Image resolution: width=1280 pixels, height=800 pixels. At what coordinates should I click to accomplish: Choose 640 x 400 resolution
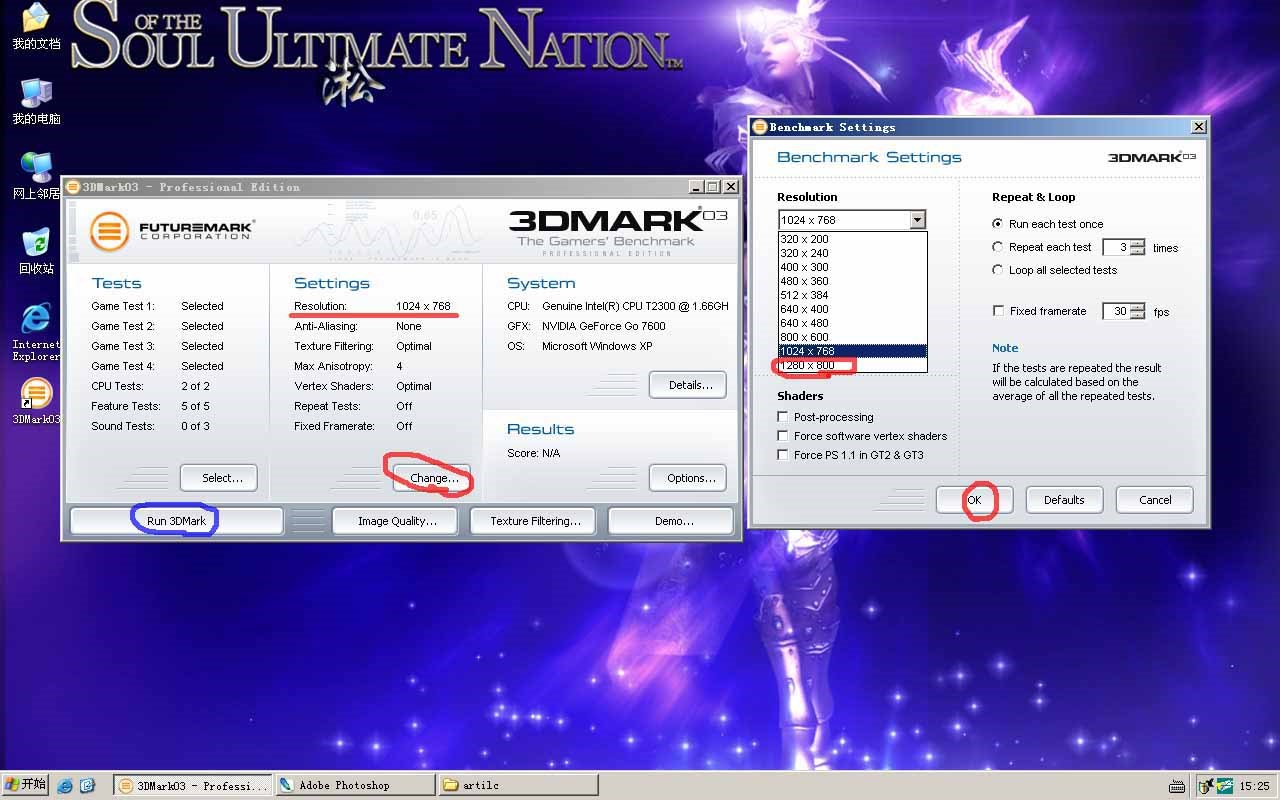pyautogui.click(x=853, y=309)
